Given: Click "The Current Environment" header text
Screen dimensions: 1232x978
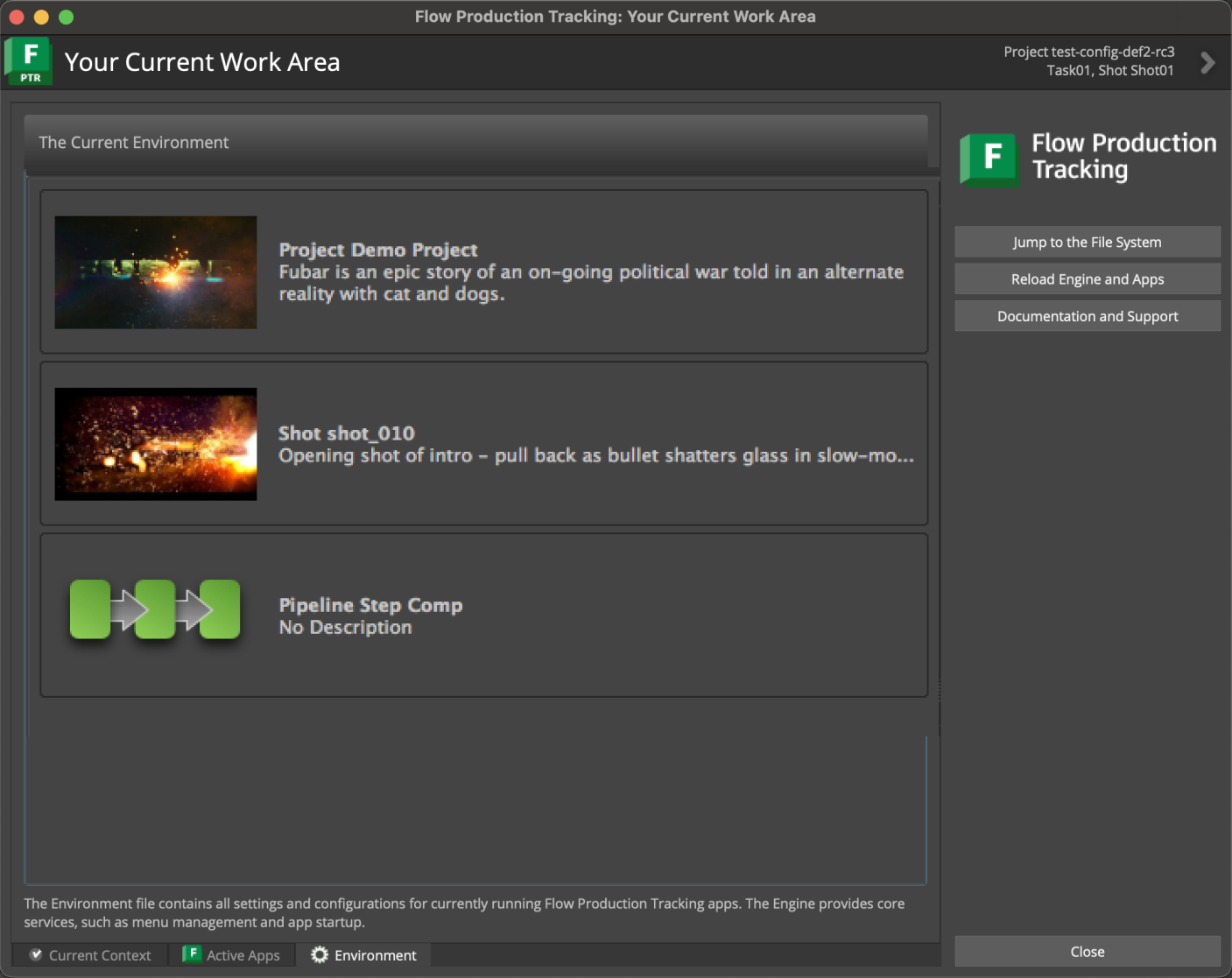Looking at the screenshot, I should 134,142.
